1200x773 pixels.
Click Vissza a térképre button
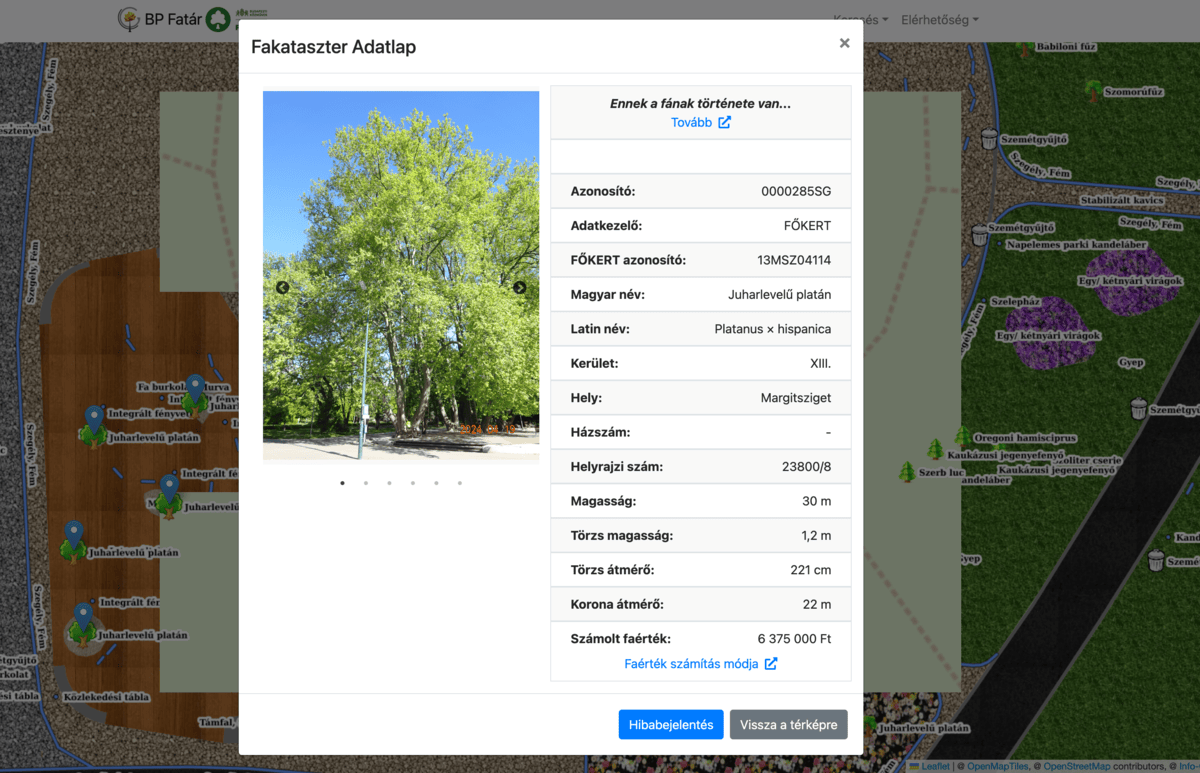click(x=788, y=725)
